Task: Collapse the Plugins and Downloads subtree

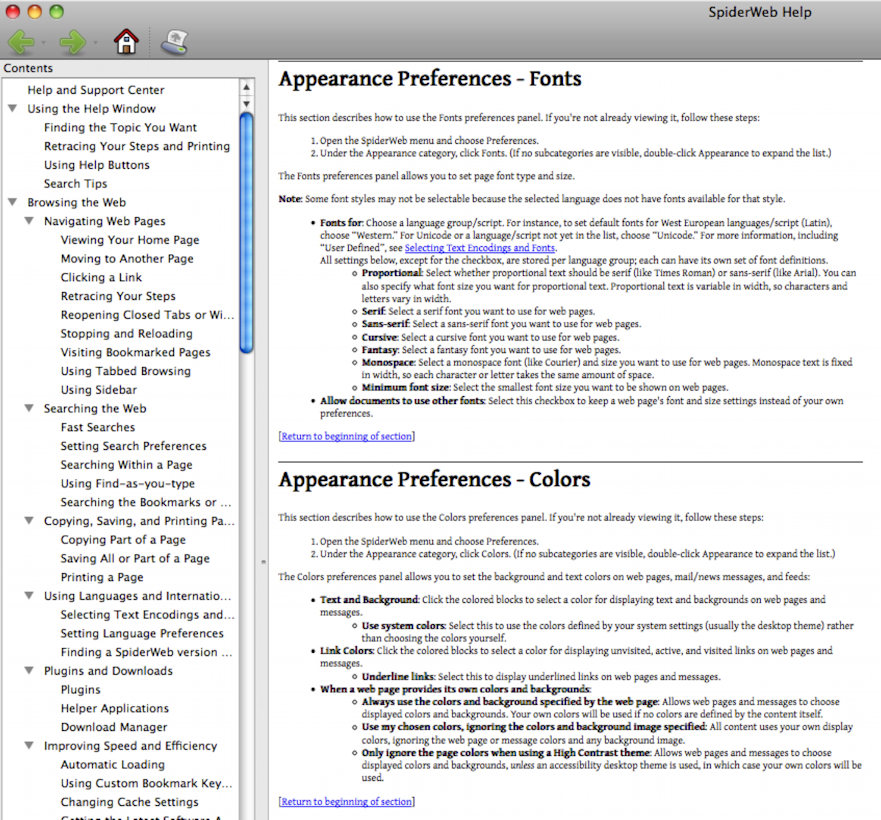Action: point(29,670)
